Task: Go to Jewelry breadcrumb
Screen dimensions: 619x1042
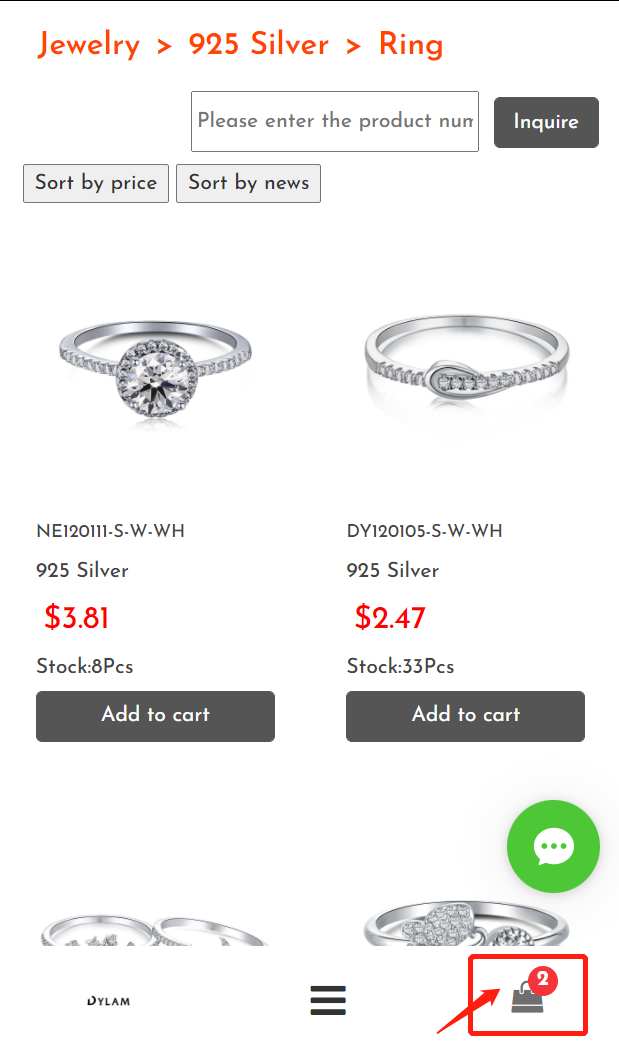Action: coord(88,45)
